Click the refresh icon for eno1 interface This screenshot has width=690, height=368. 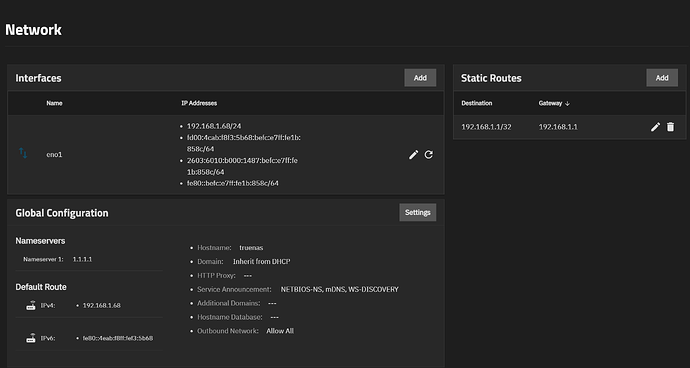429,155
